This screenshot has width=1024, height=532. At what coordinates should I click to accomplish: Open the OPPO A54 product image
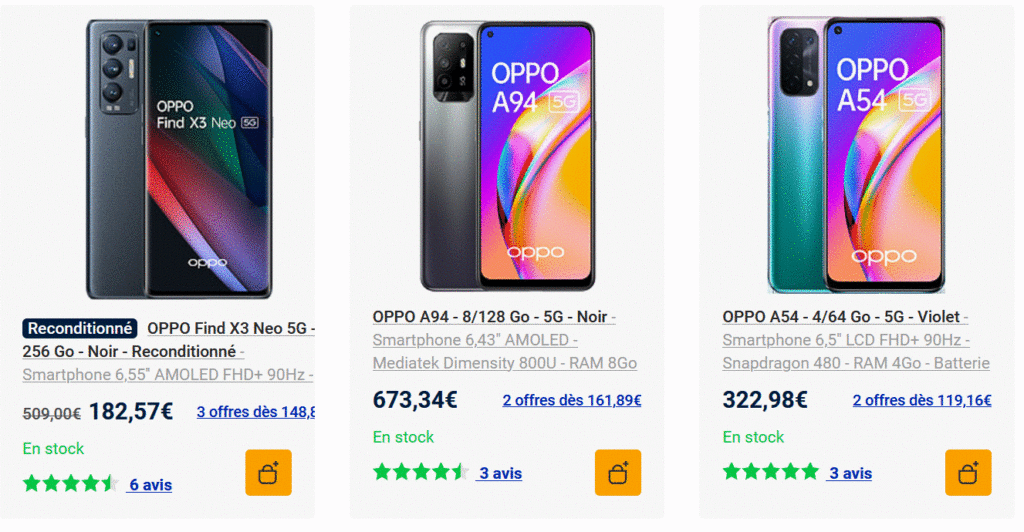coord(856,155)
